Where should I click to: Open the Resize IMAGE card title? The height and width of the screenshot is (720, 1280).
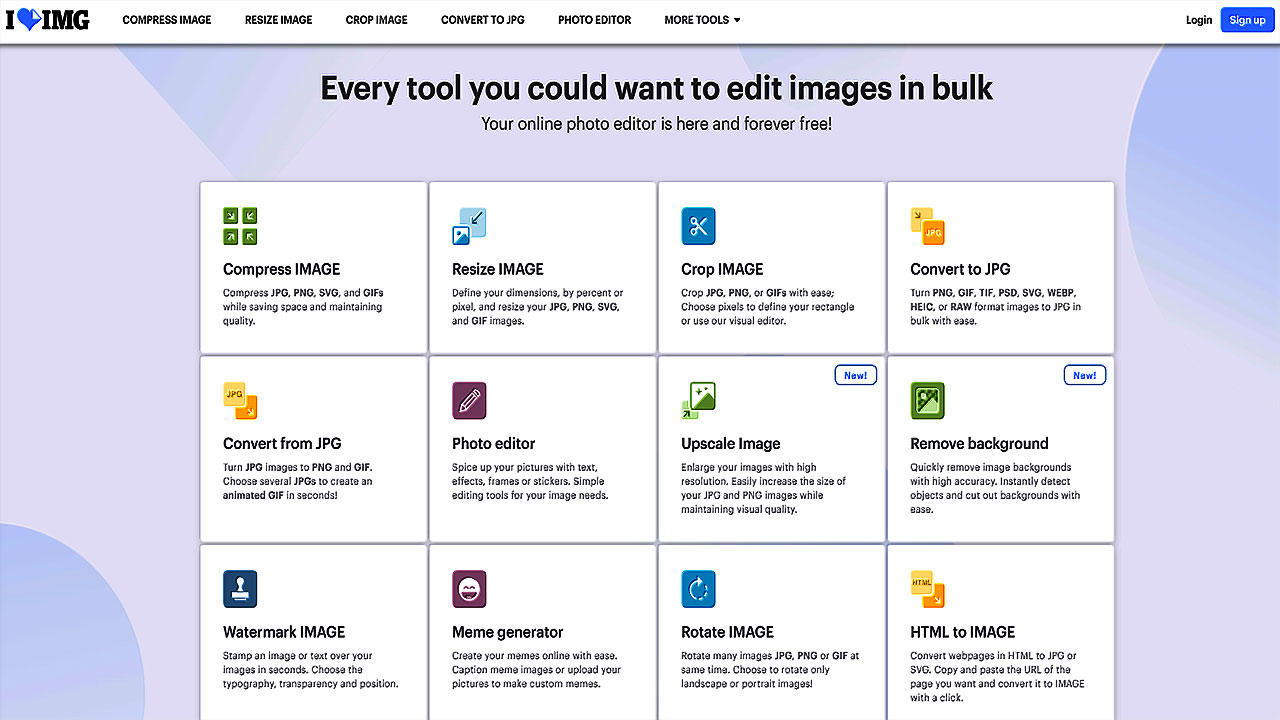497,269
